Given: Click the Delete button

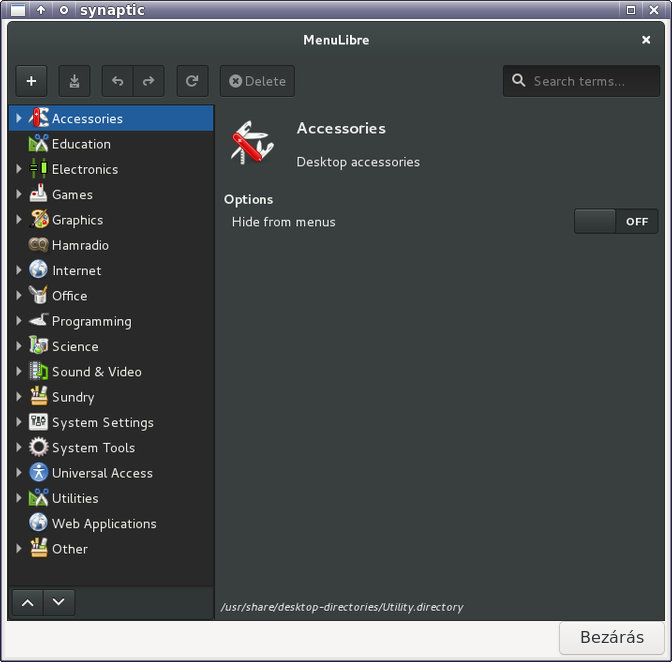Looking at the screenshot, I should coord(257,81).
